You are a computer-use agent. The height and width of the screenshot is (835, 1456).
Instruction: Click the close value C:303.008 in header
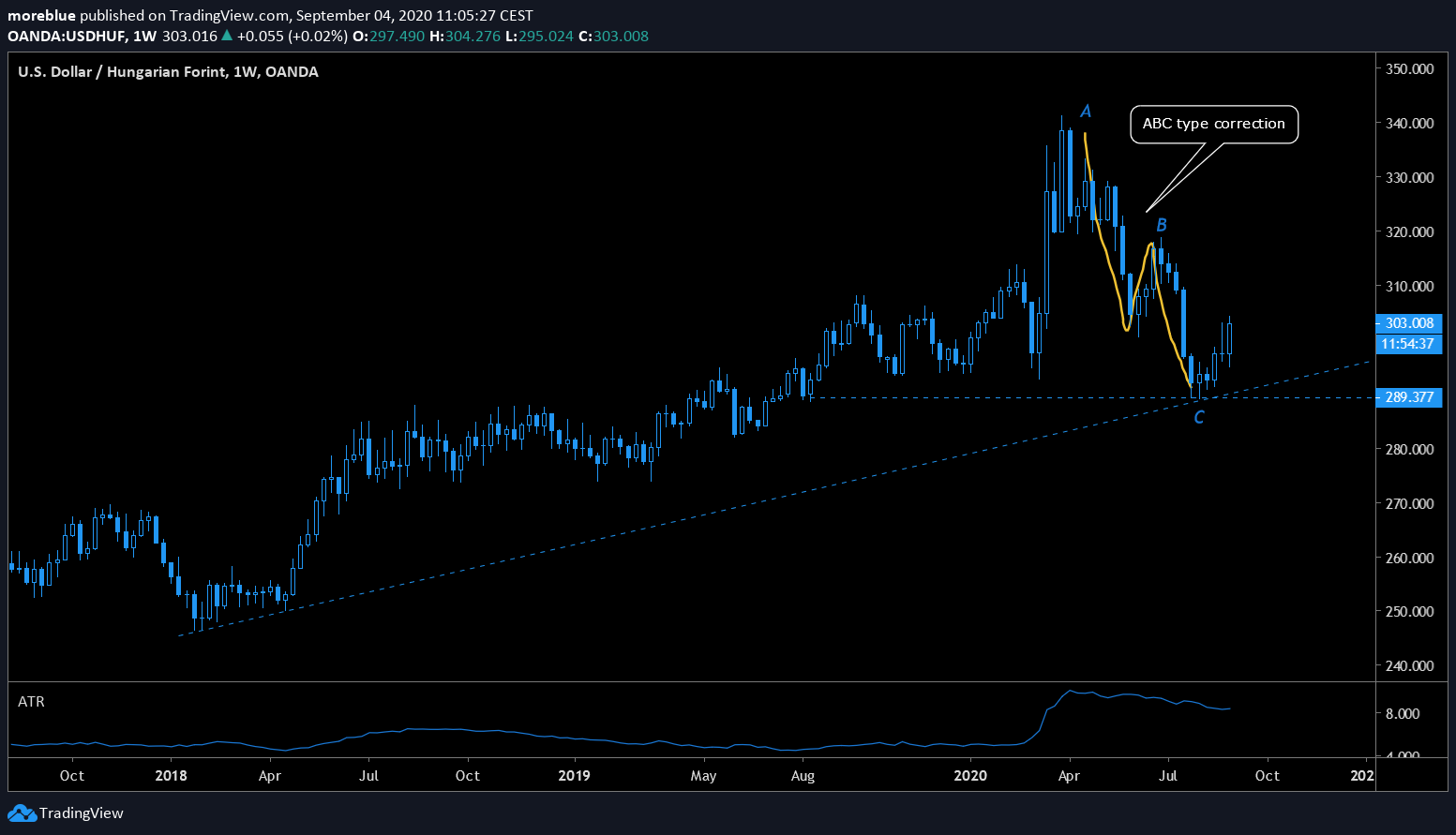(x=613, y=37)
